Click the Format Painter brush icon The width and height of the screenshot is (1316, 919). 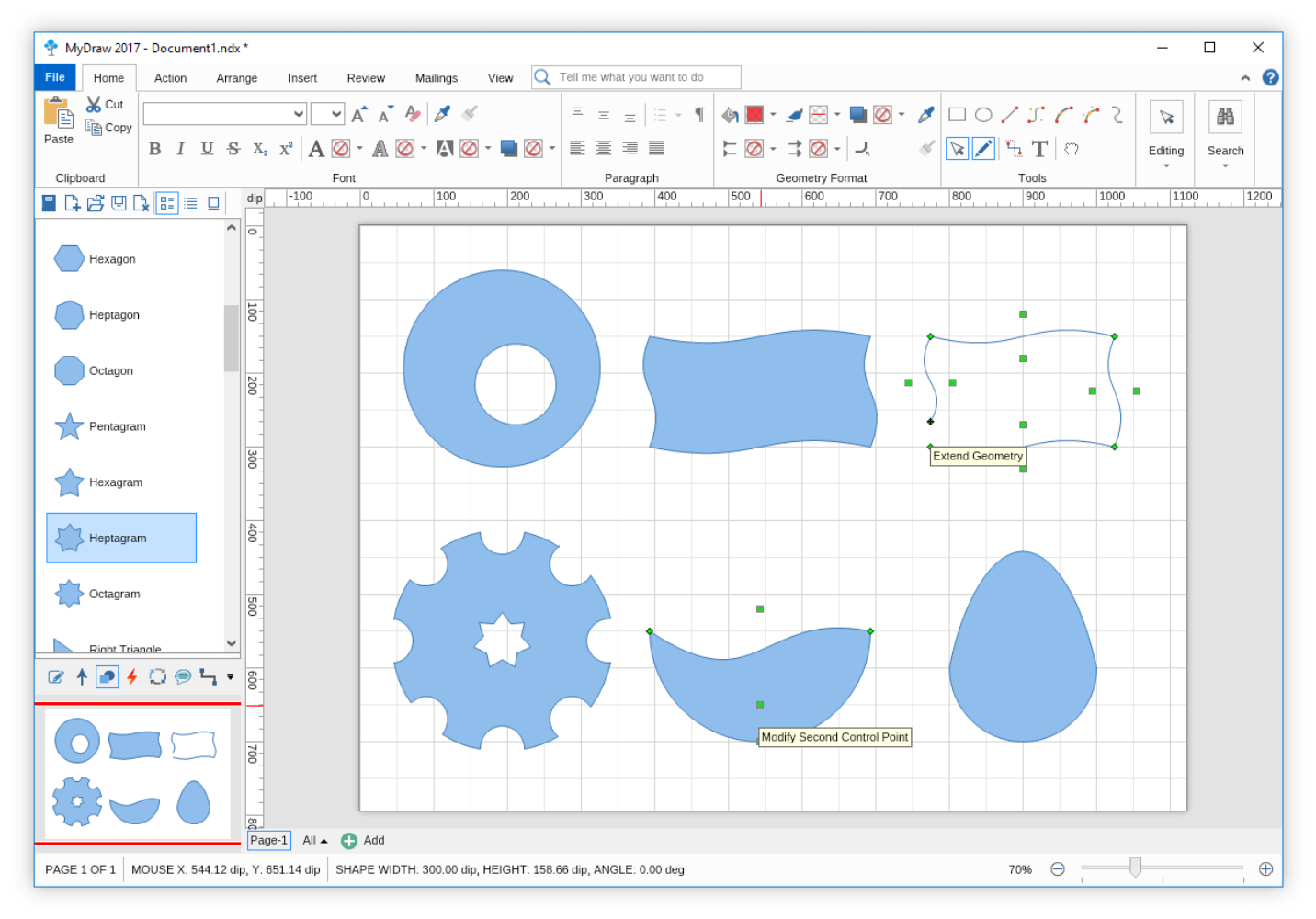click(x=469, y=114)
